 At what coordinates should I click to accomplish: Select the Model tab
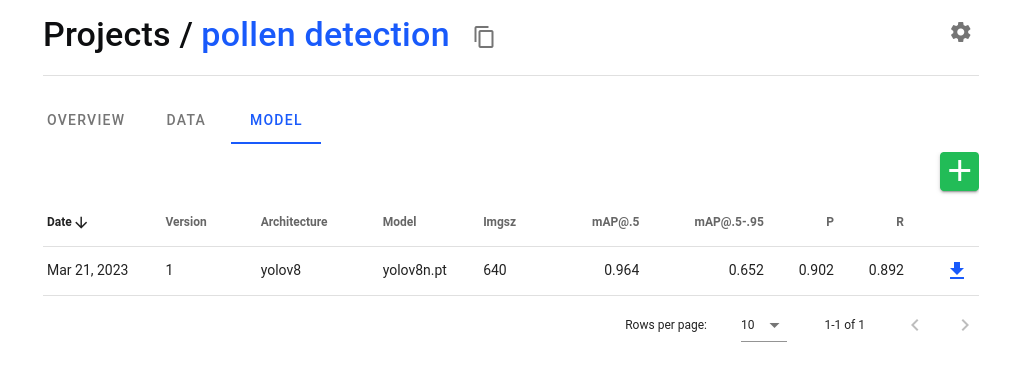coord(276,120)
